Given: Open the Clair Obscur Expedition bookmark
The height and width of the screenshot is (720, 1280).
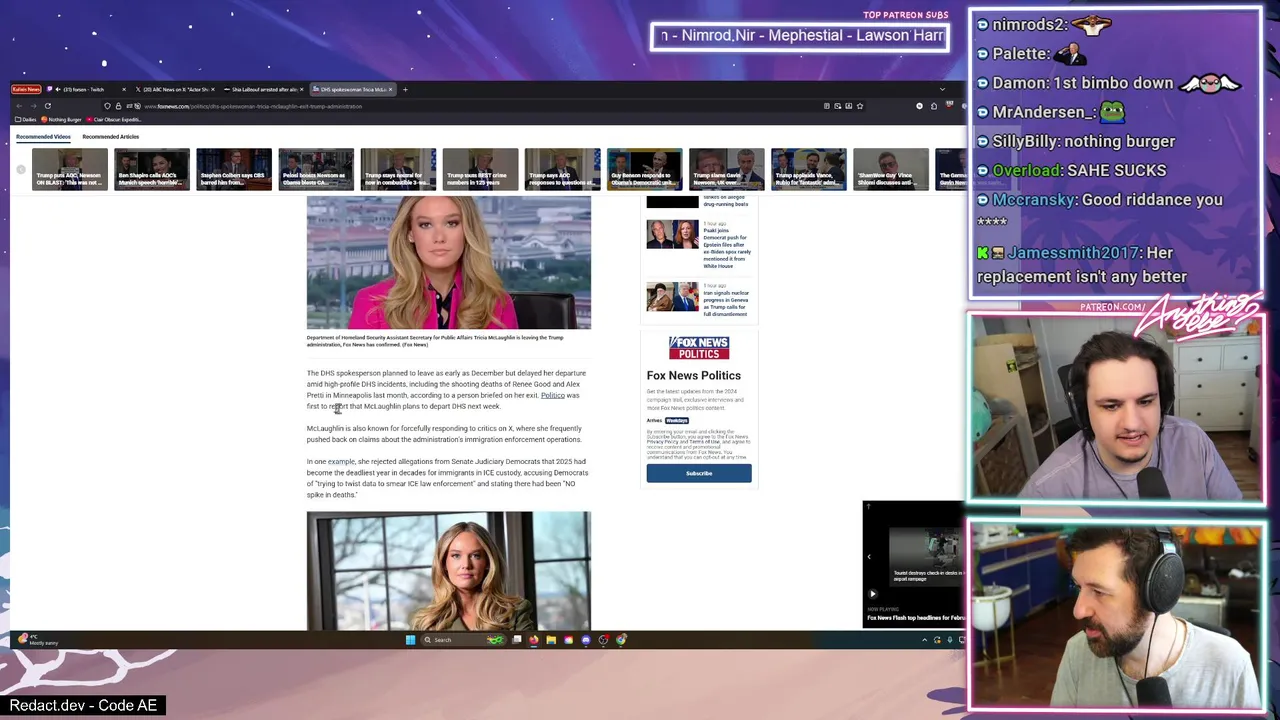Looking at the screenshot, I should [114, 119].
